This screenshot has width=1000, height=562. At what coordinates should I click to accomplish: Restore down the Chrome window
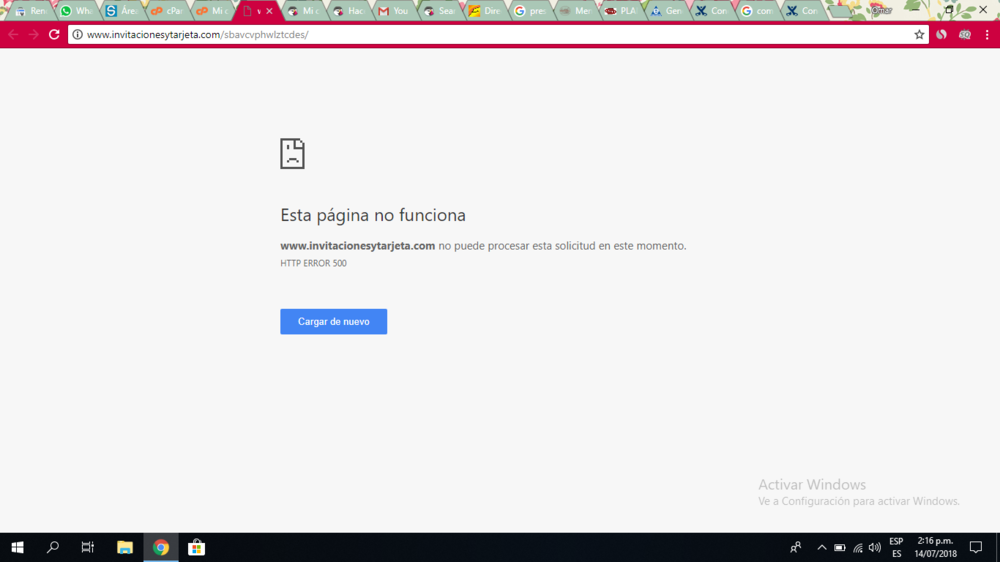(949, 10)
